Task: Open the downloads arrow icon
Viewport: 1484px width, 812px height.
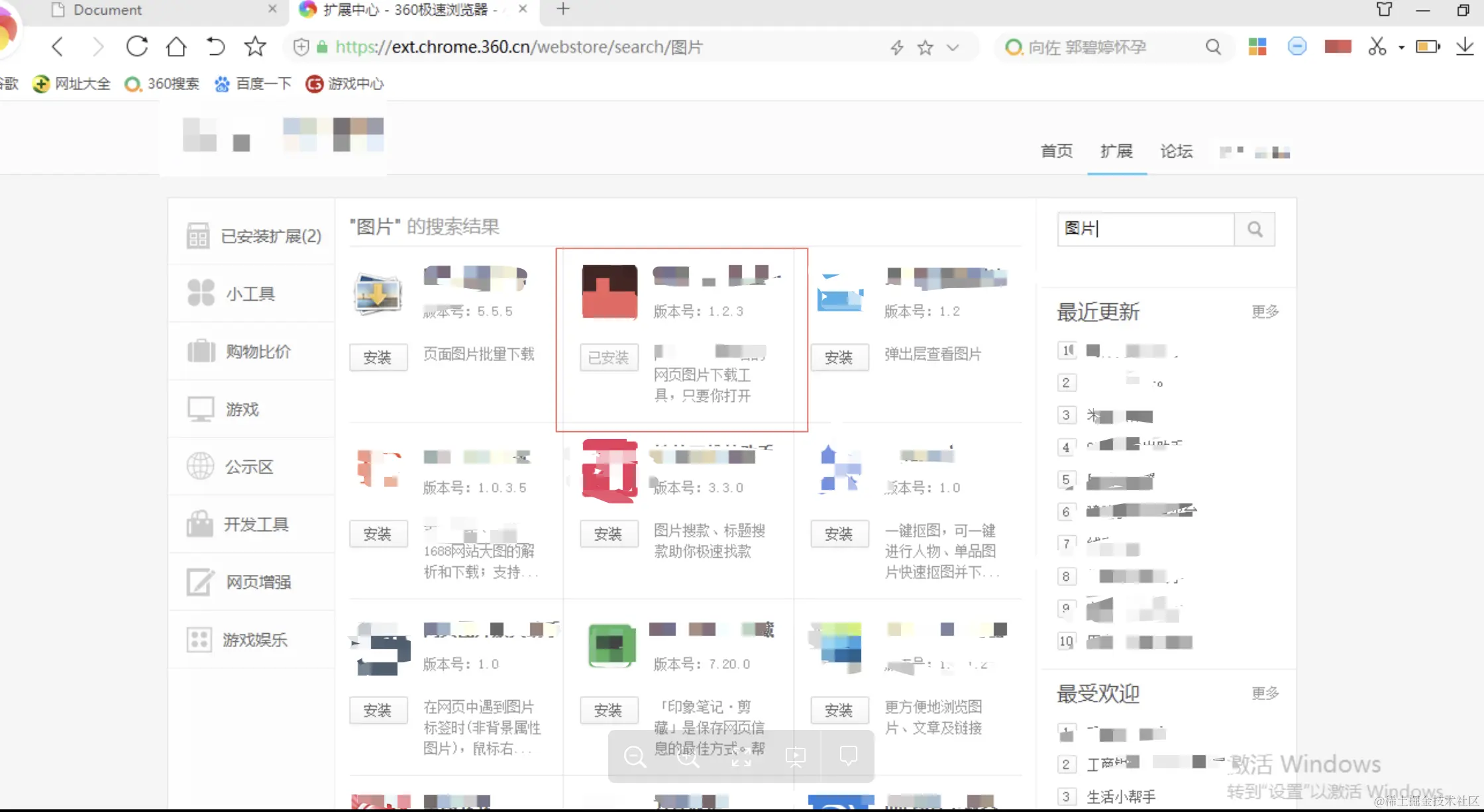Action: [x=1464, y=46]
